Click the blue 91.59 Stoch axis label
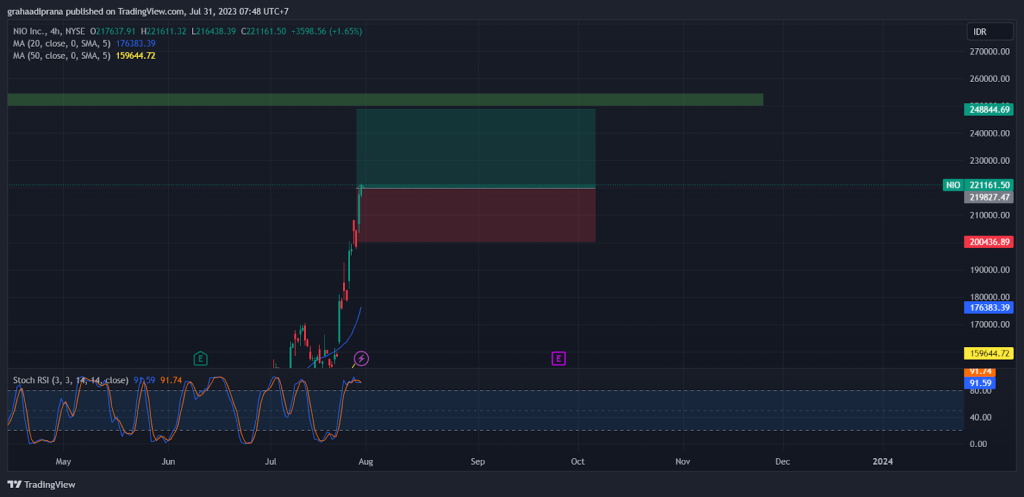The height and width of the screenshot is (497, 1024). coord(979,383)
